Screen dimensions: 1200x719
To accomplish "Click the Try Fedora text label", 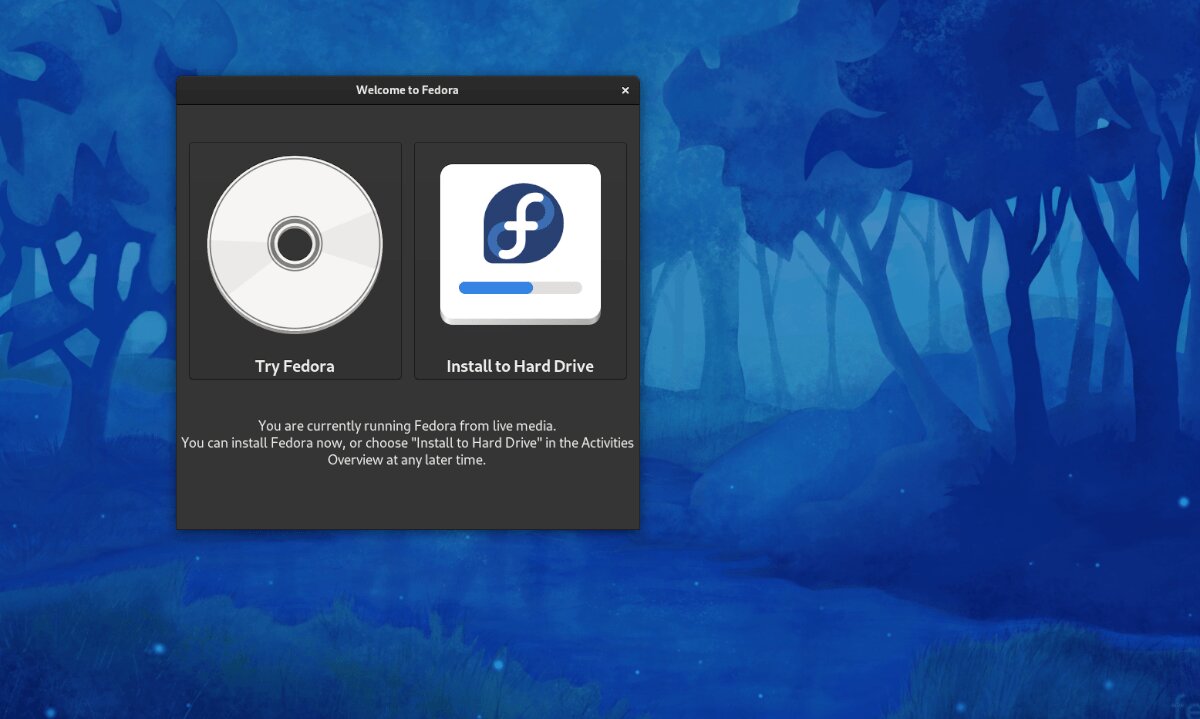I will pos(295,366).
